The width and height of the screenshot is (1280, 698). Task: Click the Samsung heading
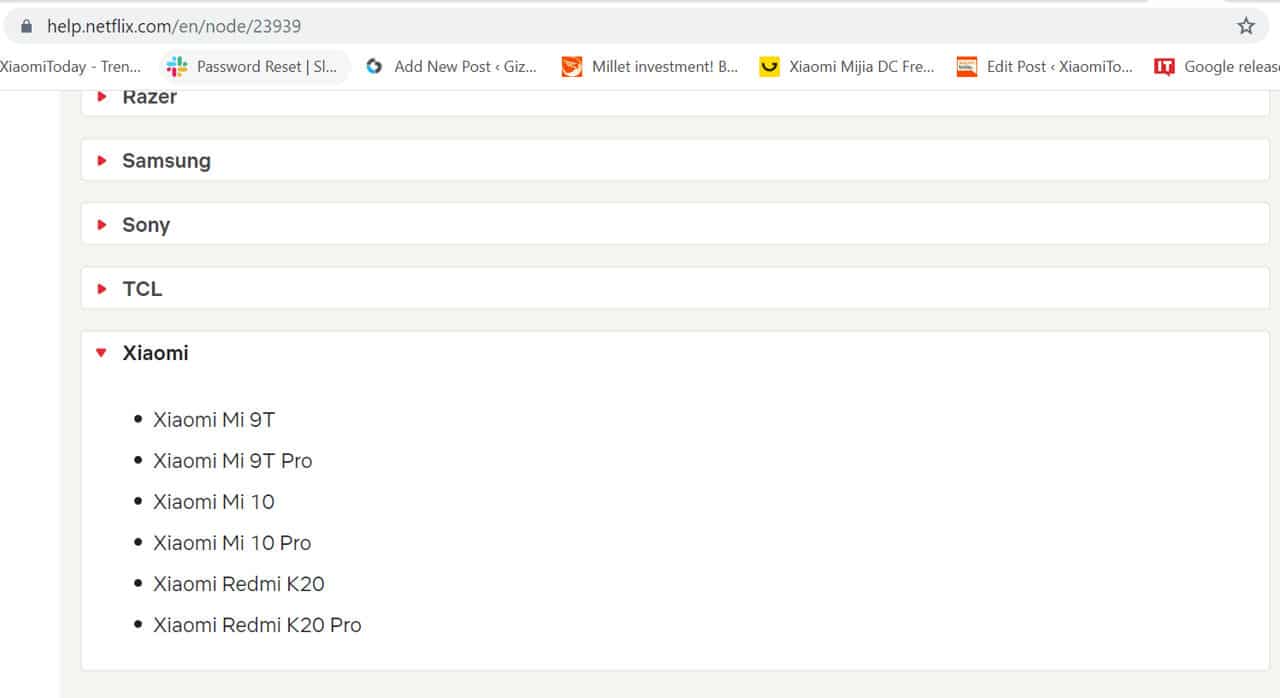tap(166, 161)
